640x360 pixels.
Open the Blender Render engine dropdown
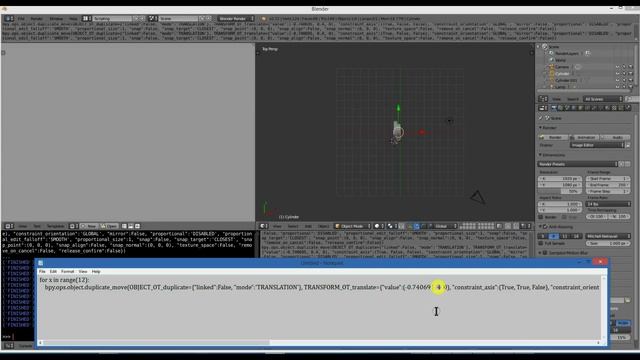pos(236,19)
